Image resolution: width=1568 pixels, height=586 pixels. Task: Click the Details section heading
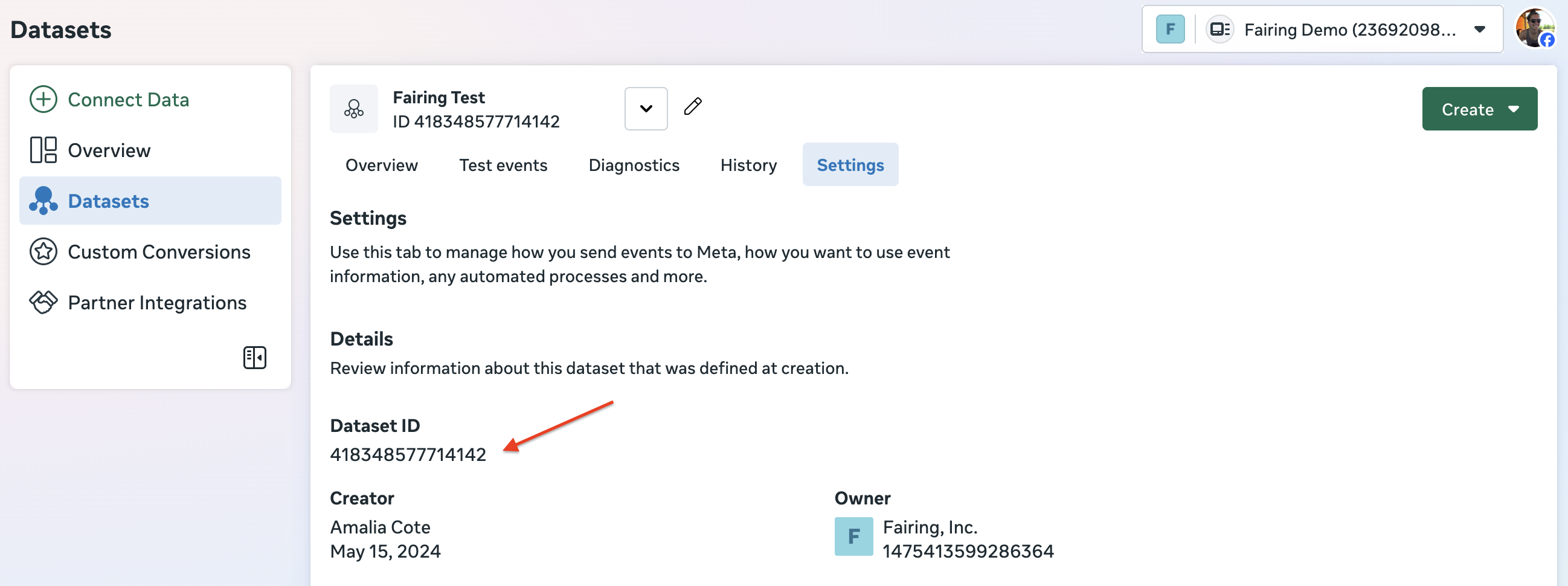[x=362, y=339]
